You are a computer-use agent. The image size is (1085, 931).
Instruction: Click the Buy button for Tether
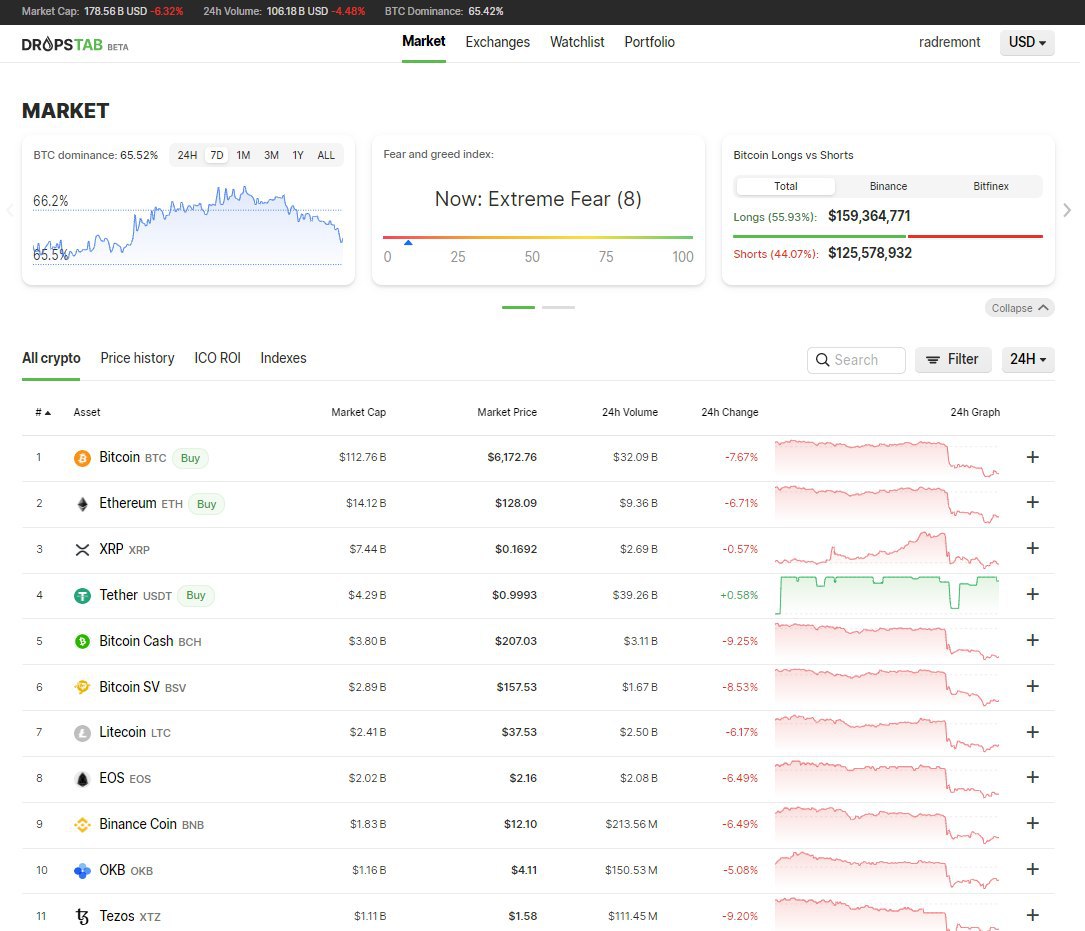196,595
